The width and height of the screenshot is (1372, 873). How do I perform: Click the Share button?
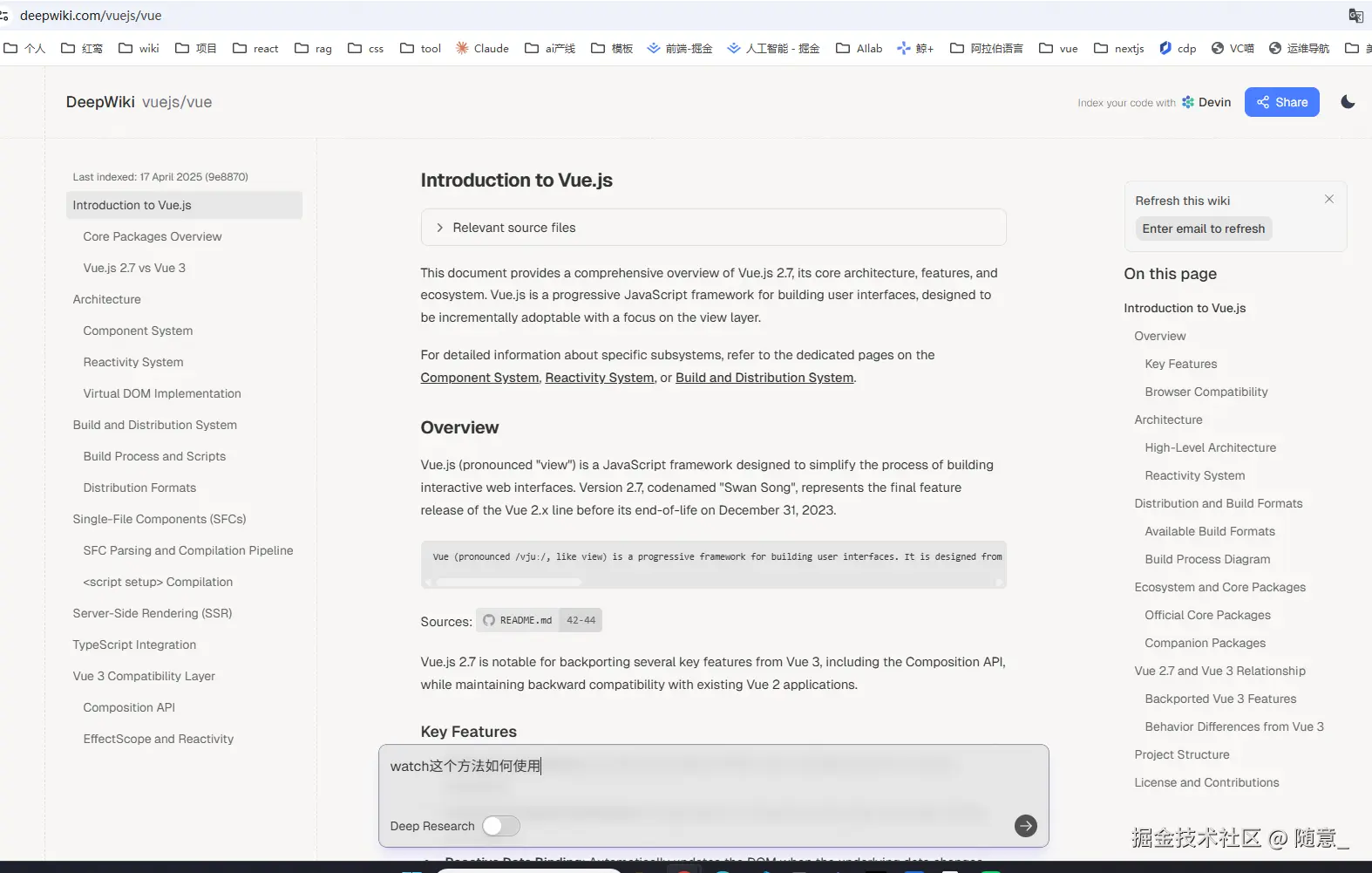click(x=1281, y=102)
